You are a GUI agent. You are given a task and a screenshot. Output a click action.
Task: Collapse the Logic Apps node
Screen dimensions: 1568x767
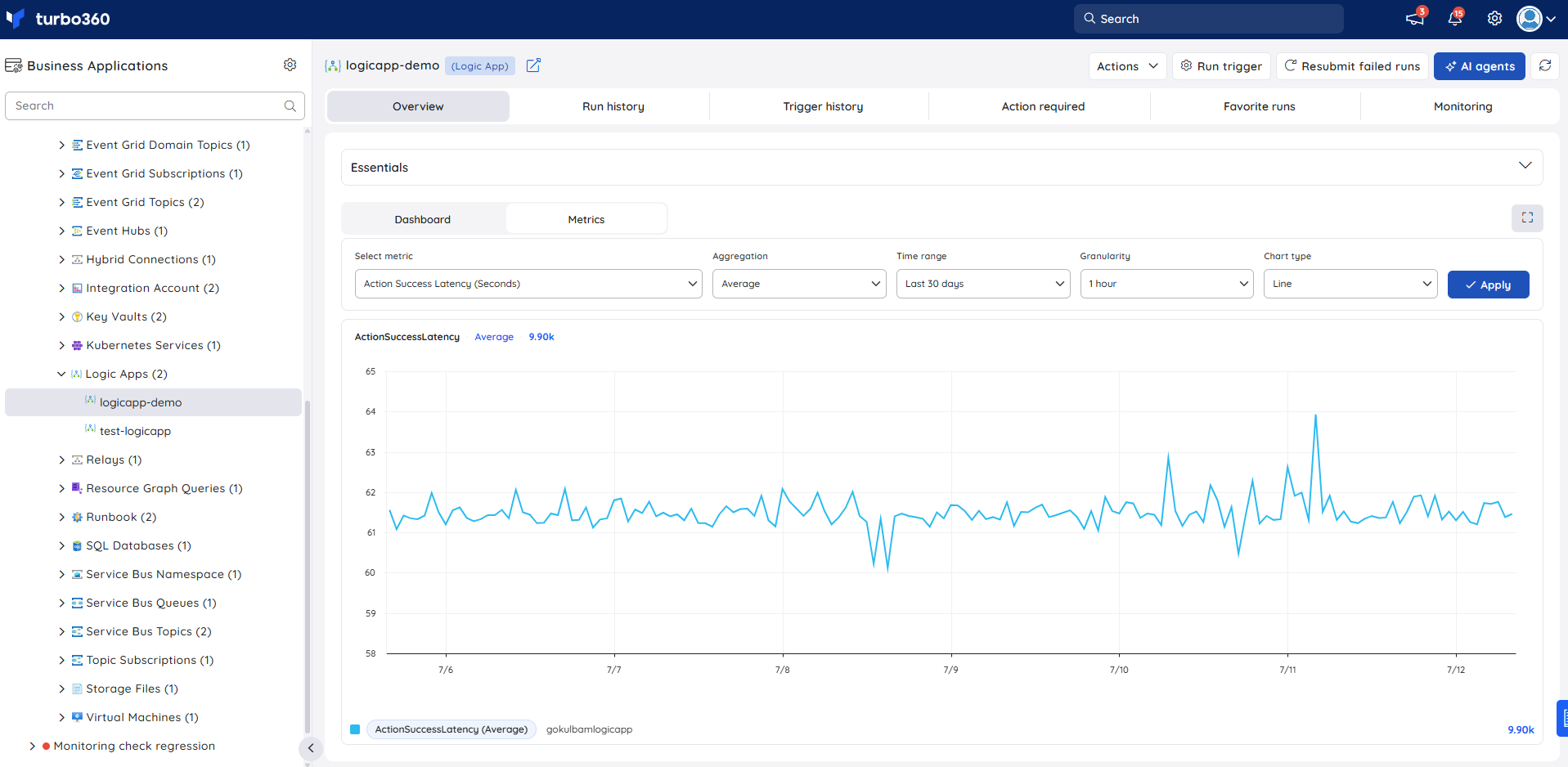click(x=61, y=374)
